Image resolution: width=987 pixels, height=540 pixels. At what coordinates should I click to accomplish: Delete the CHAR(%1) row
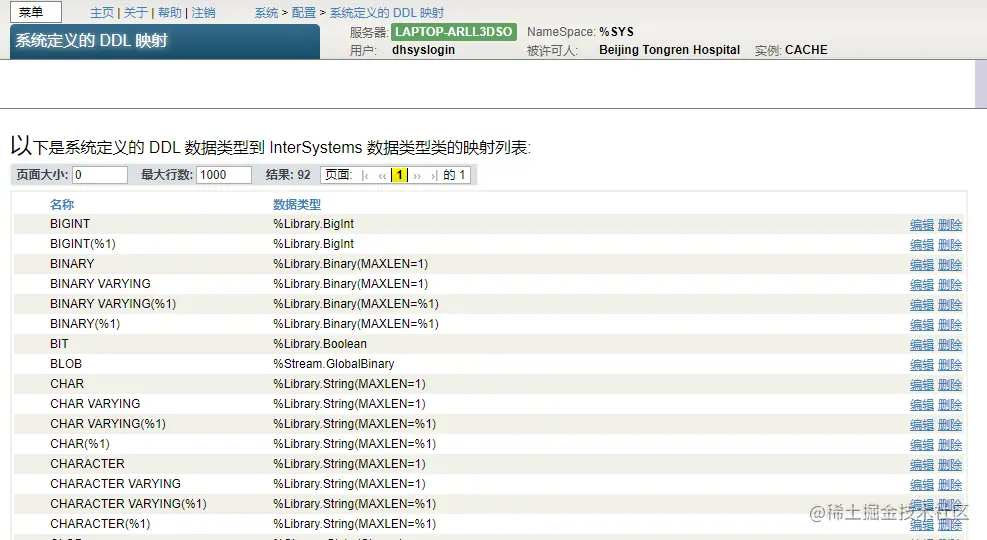coord(950,445)
